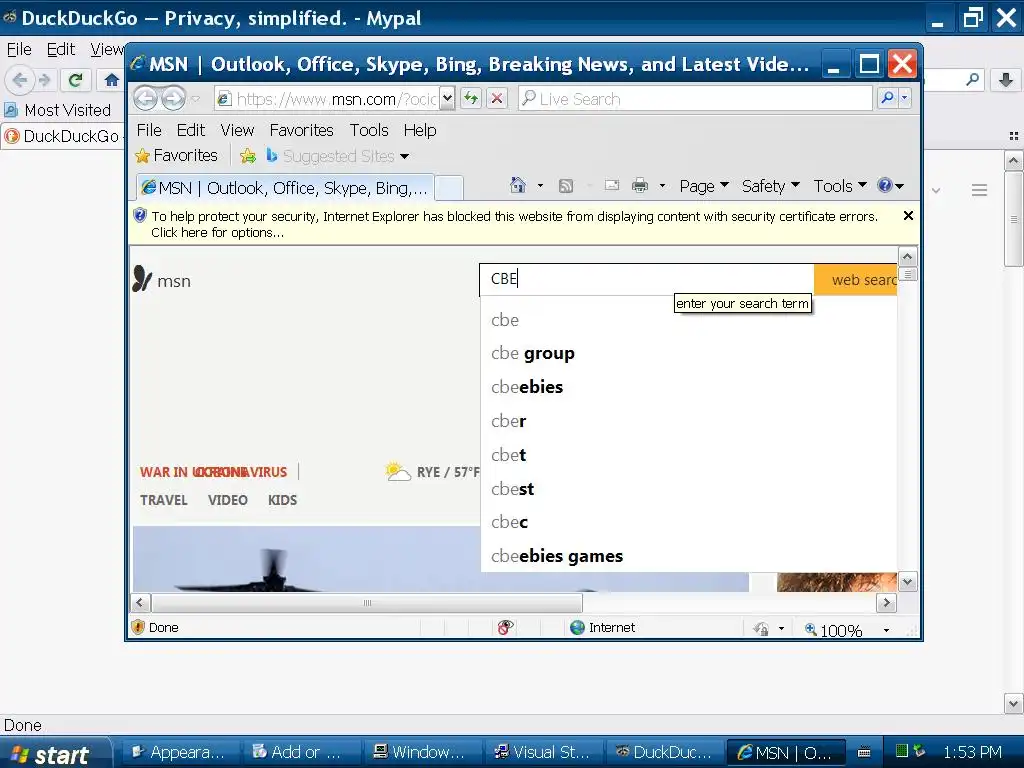Click the security information bar message
This screenshot has width=1024, height=768.
pyautogui.click(x=514, y=224)
